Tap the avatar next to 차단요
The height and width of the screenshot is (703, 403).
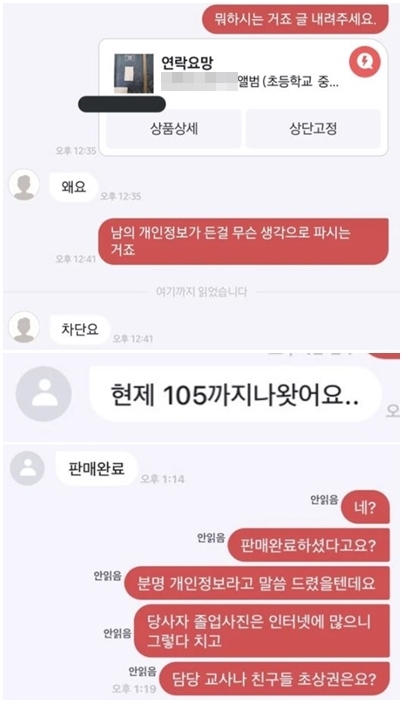(24, 327)
